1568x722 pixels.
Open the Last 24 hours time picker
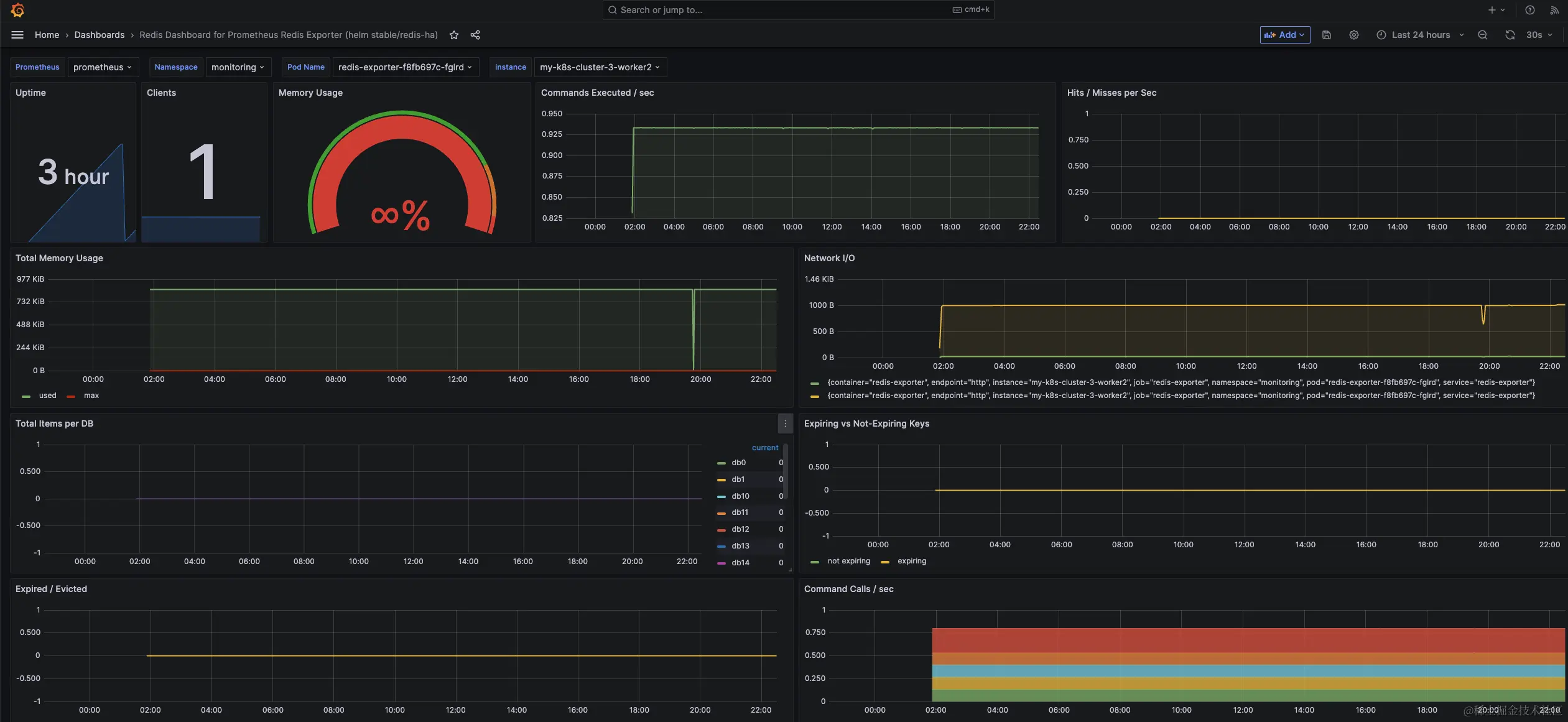pyautogui.click(x=1420, y=35)
